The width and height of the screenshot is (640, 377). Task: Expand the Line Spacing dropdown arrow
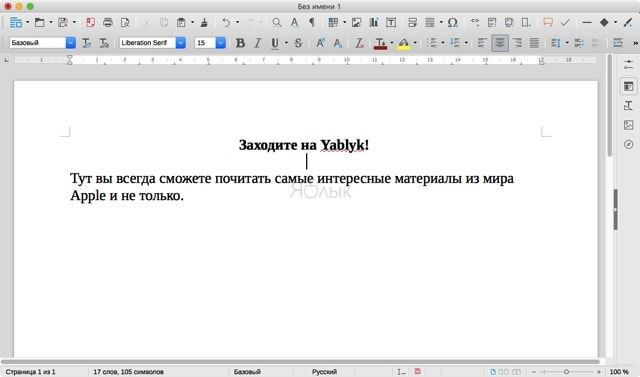coord(567,43)
